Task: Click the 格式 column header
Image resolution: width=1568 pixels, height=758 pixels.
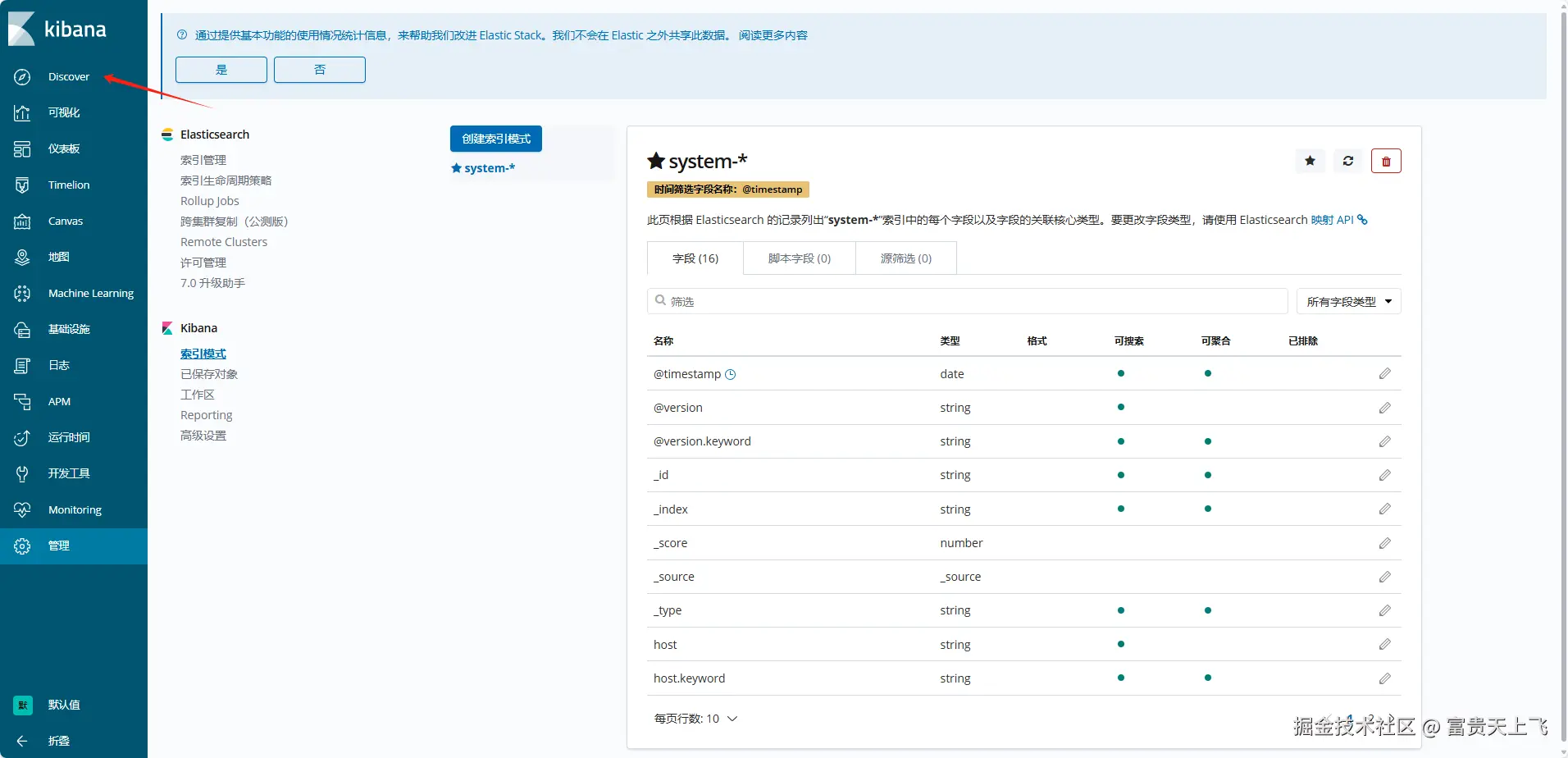Action: click(x=1037, y=340)
